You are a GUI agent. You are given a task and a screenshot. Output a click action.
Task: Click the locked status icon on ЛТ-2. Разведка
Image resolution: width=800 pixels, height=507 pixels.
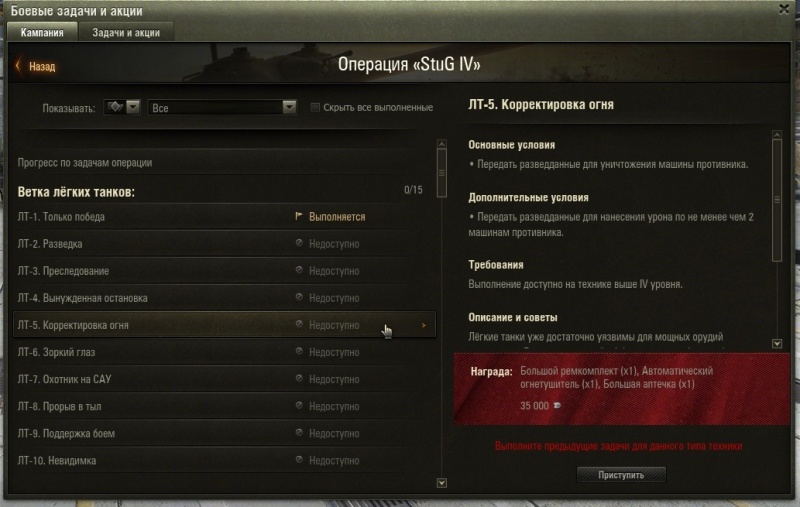click(x=299, y=243)
